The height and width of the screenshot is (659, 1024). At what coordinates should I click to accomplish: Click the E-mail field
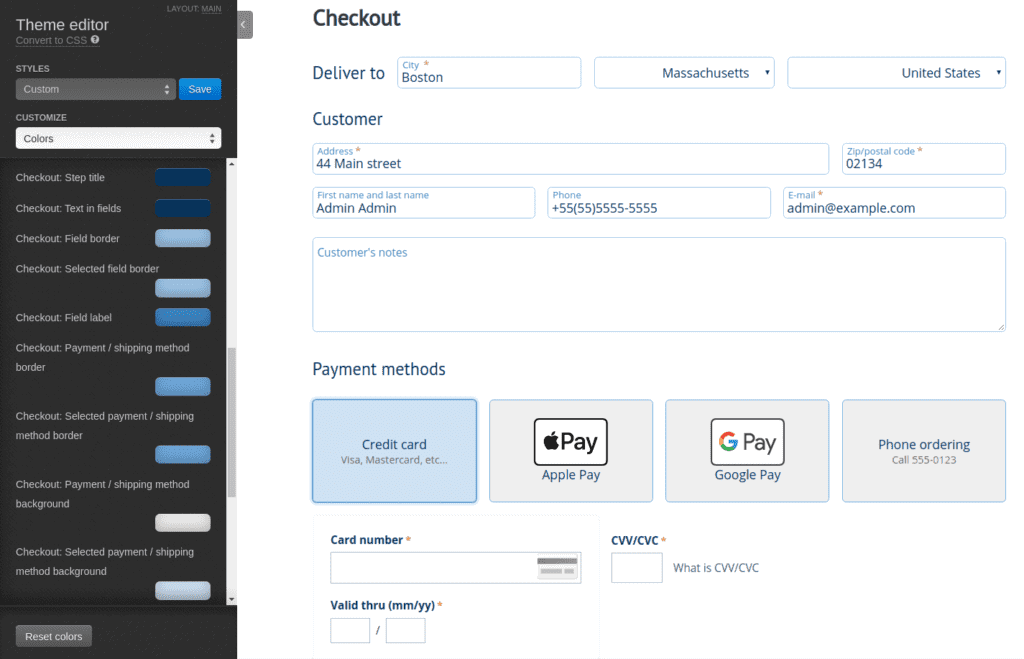tap(894, 202)
